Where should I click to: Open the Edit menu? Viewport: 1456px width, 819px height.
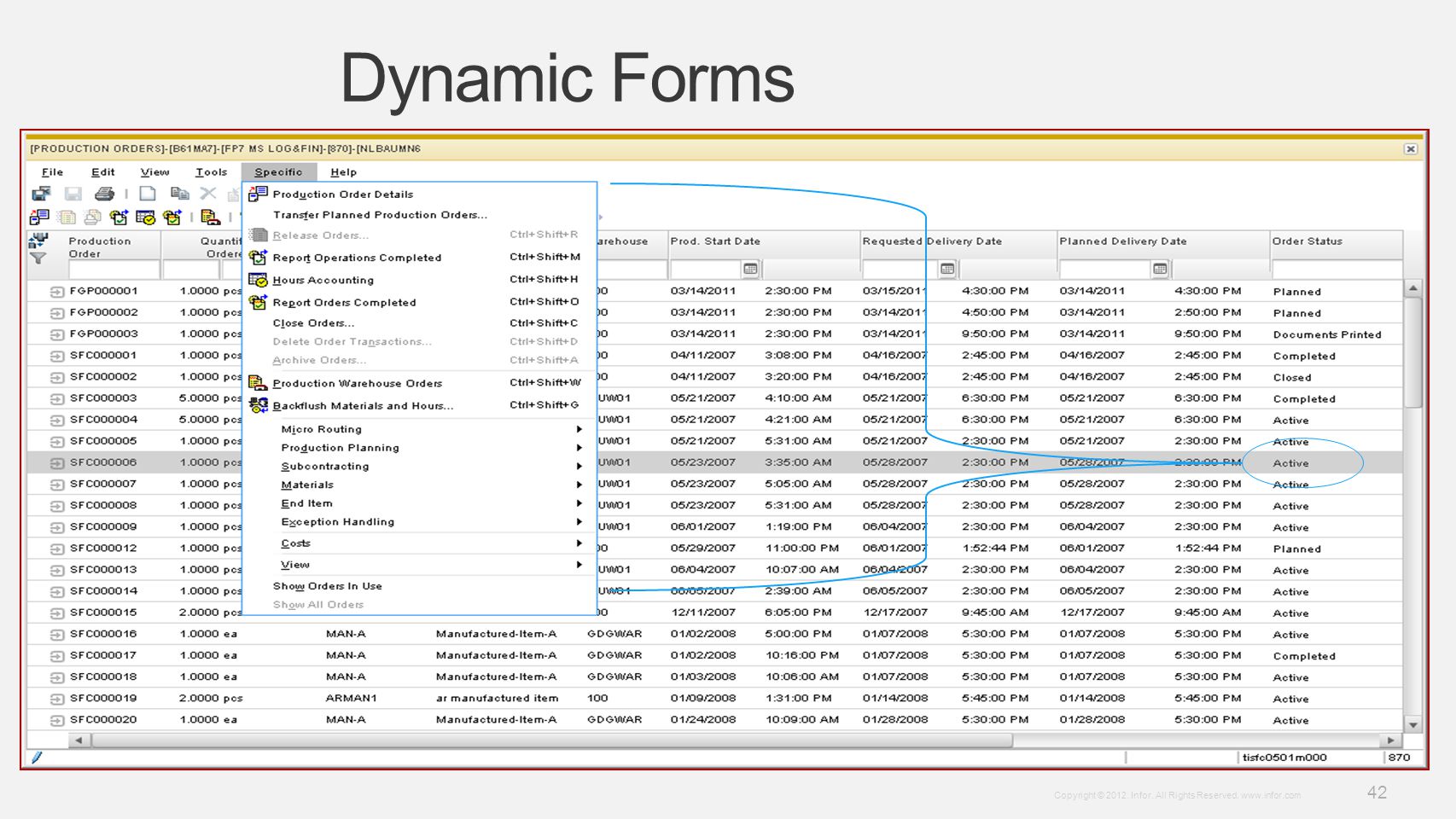(x=102, y=171)
